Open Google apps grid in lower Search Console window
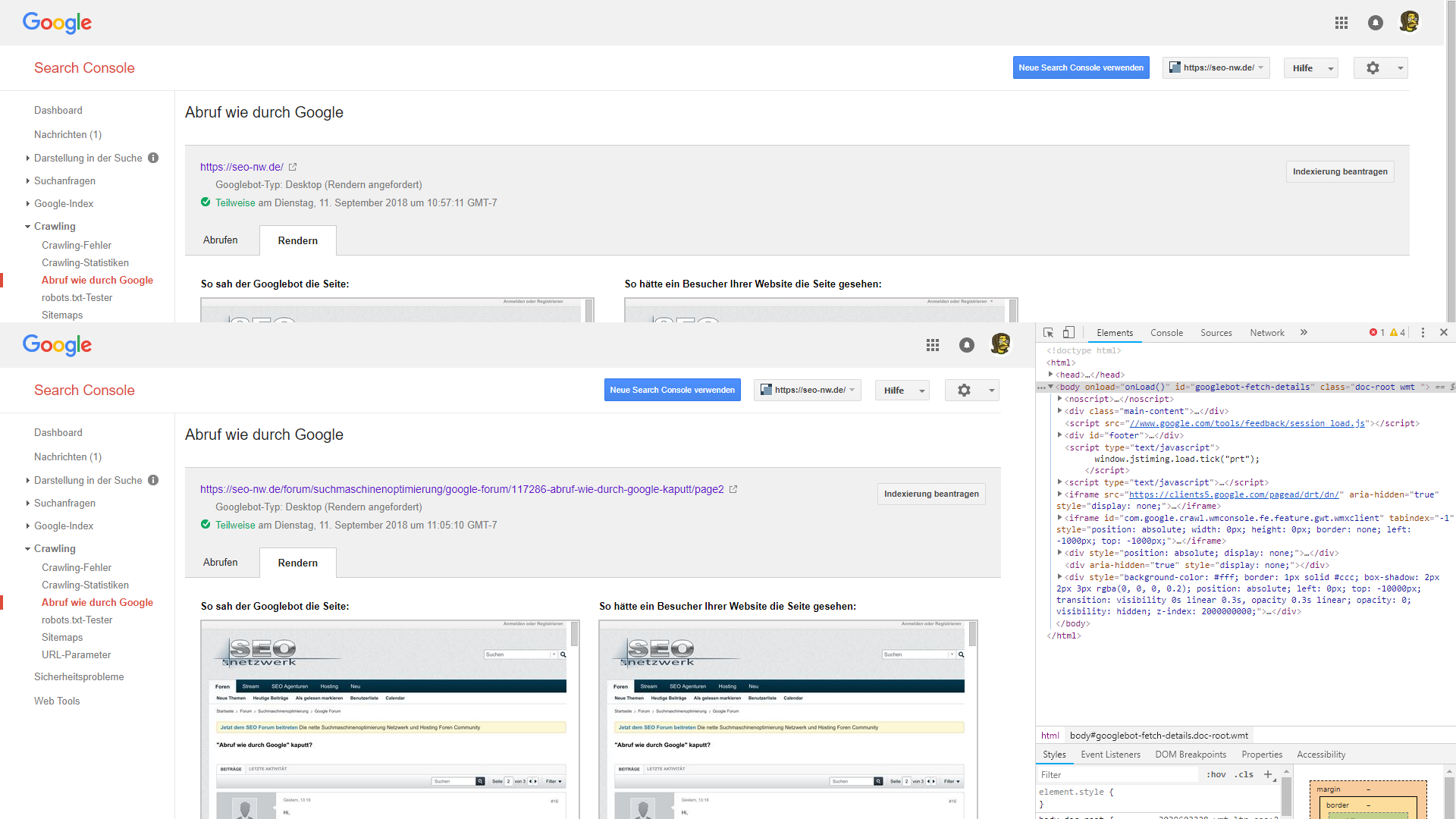Viewport: 1456px width, 819px height. pos(933,345)
